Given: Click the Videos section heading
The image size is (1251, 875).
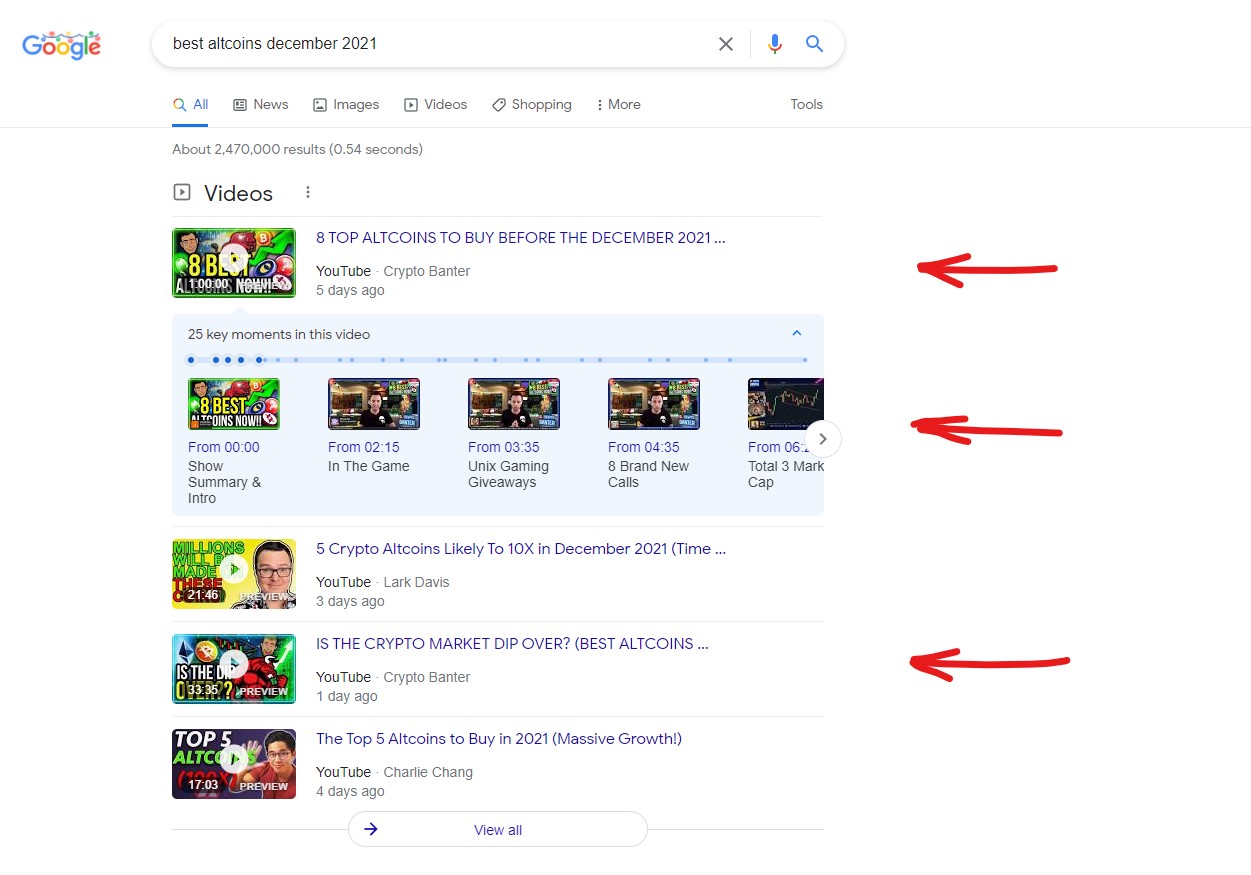Looking at the screenshot, I should coord(238,193).
